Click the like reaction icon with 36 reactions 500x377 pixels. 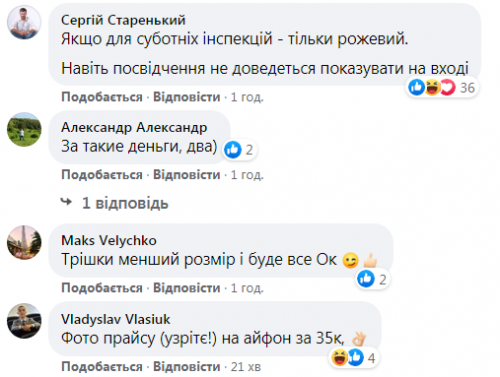(416, 88)
